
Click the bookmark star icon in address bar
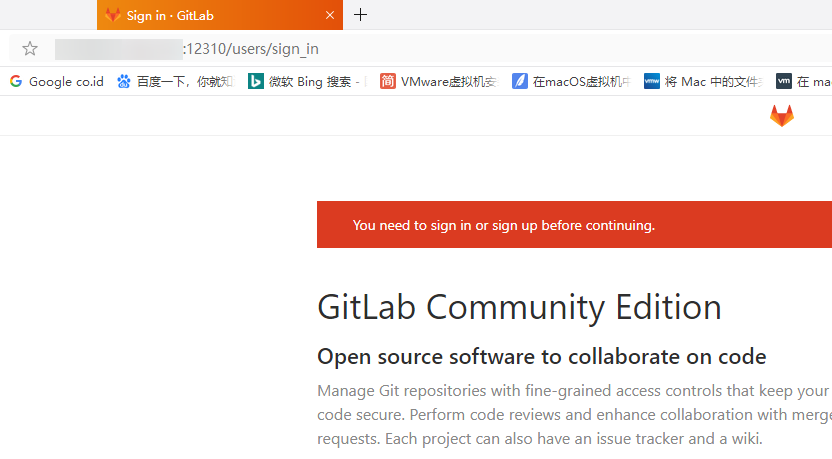pyautogui.click(x=30, y=49)
